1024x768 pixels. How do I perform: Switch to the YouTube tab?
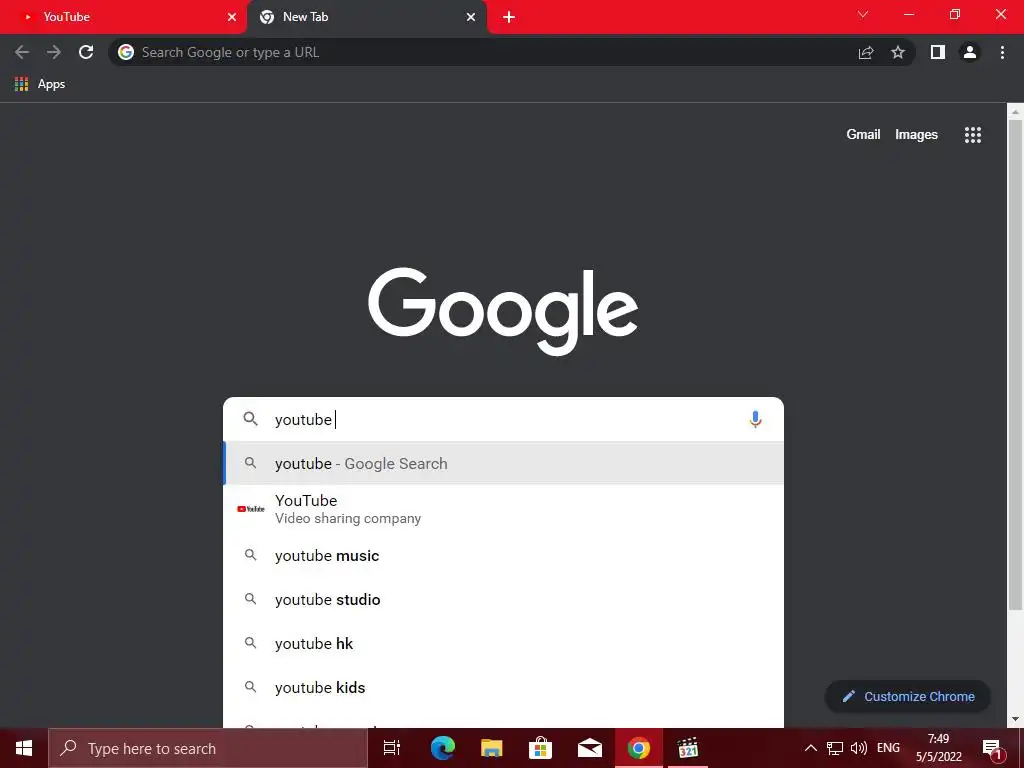click(x=124, y=17)
